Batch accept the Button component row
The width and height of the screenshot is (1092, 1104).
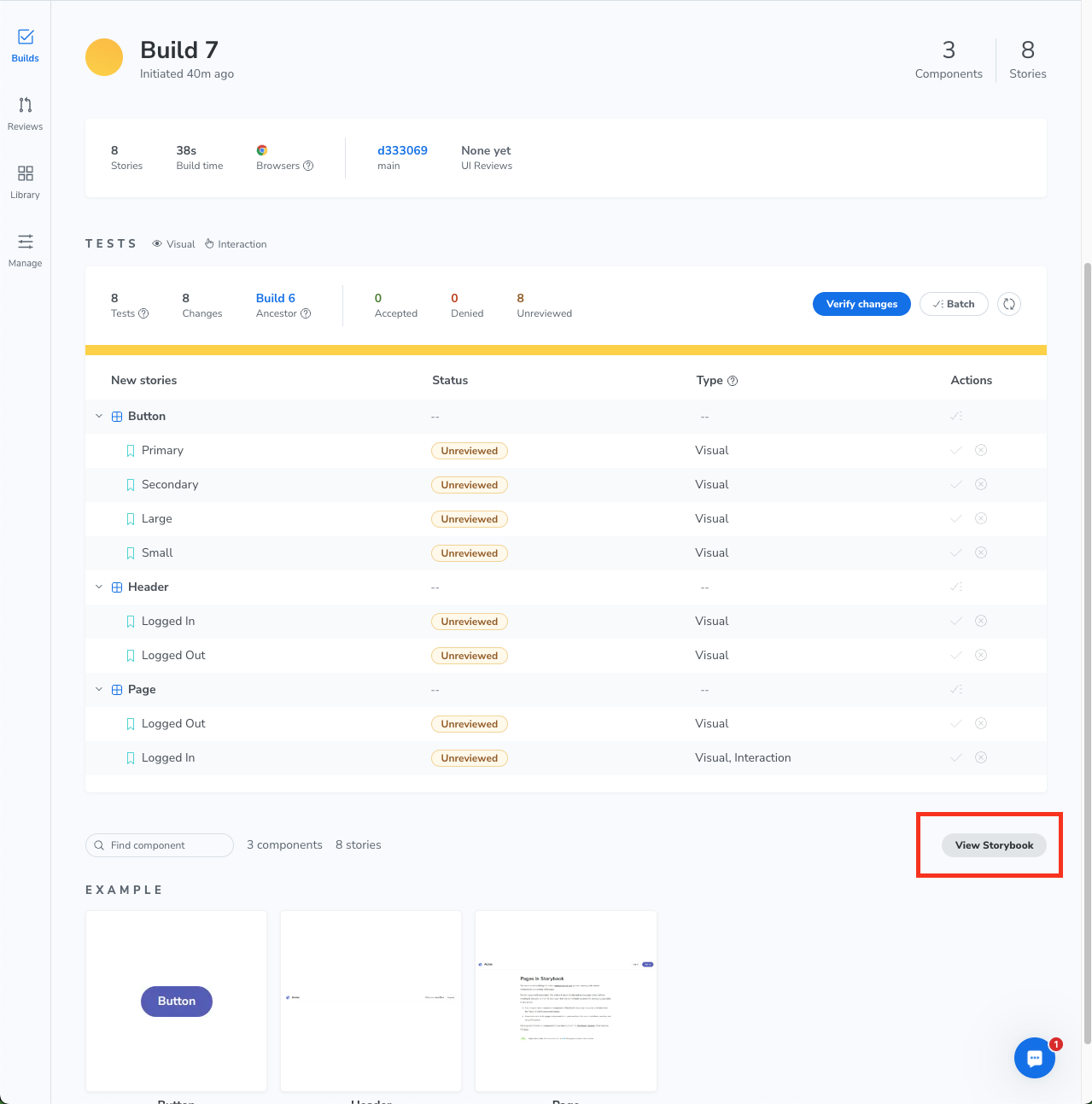point(956,416)
